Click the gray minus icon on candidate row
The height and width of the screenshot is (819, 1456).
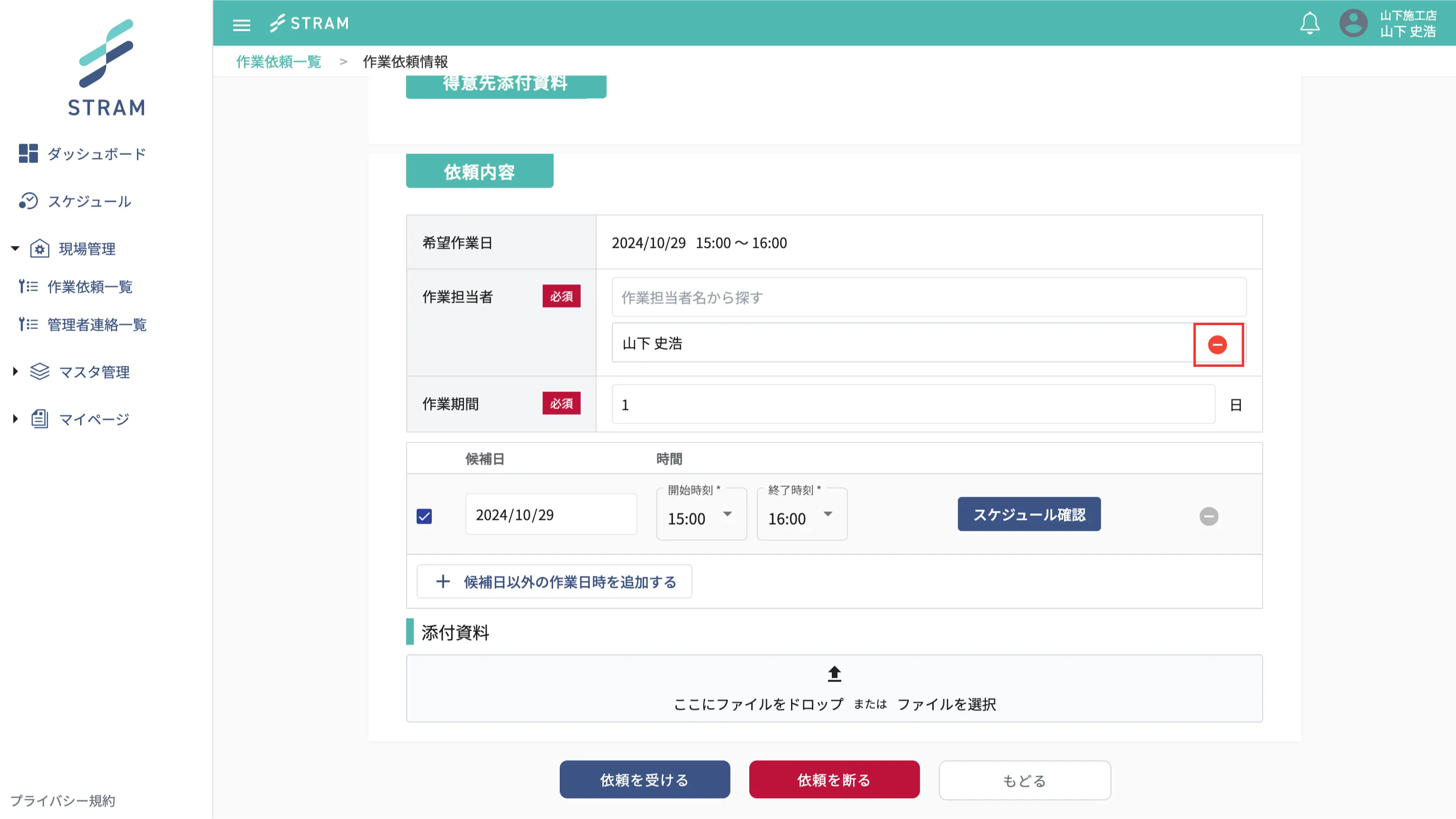pyautogui.click(x=1209, y=516)
